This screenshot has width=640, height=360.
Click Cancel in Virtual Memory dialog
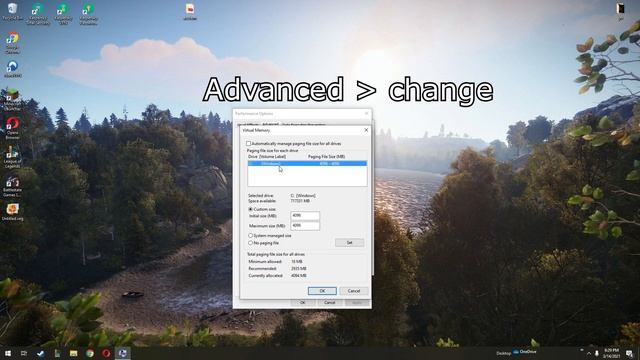click(354, 291)
